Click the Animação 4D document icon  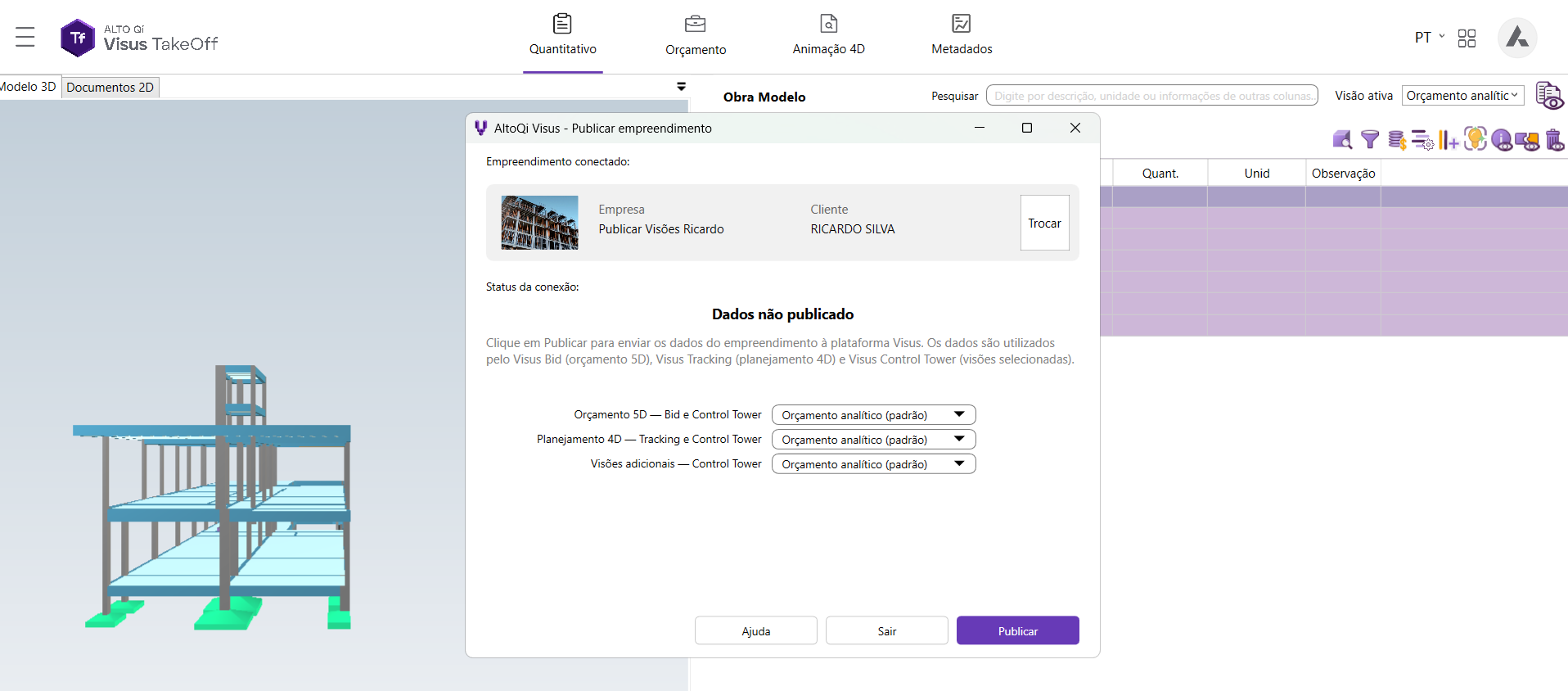(828, 23)
